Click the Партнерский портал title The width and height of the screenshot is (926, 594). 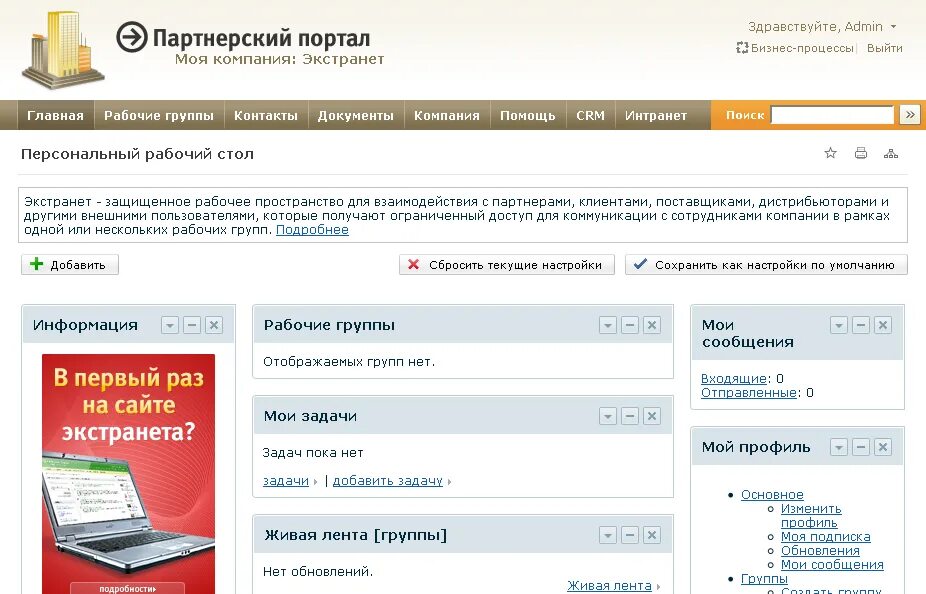tap(262, 38)
